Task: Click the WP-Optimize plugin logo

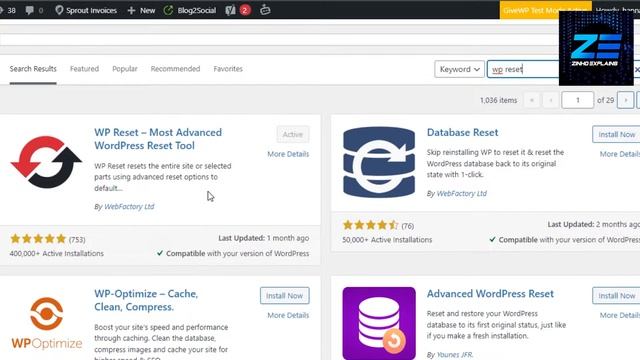Action: click(47, 323)
